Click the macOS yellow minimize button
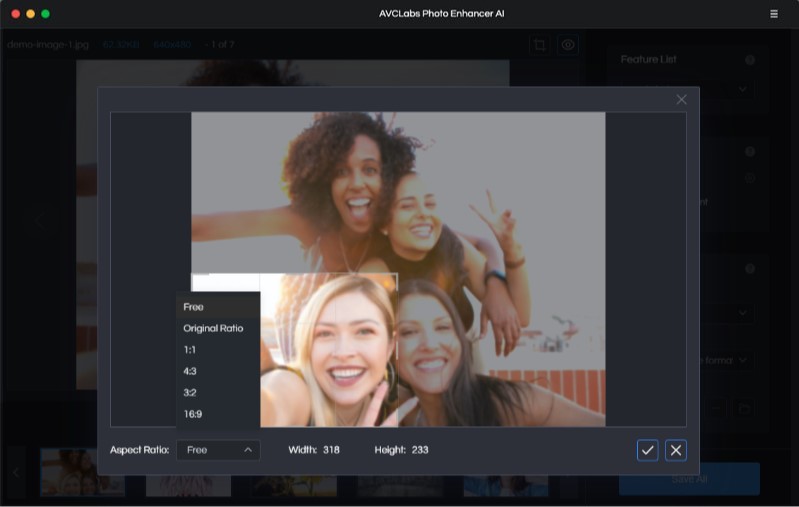The height and width of the screenshot is (507, 799). click(31, 14)
